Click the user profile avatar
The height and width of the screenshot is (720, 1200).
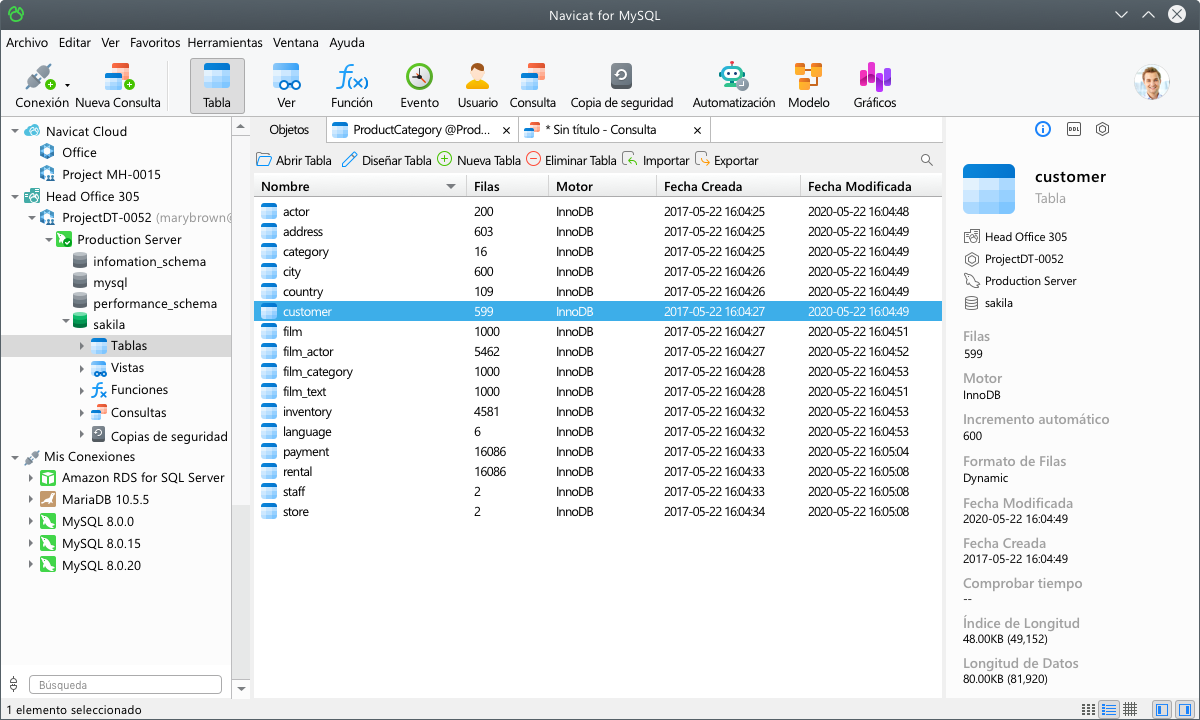[1152, 83]
